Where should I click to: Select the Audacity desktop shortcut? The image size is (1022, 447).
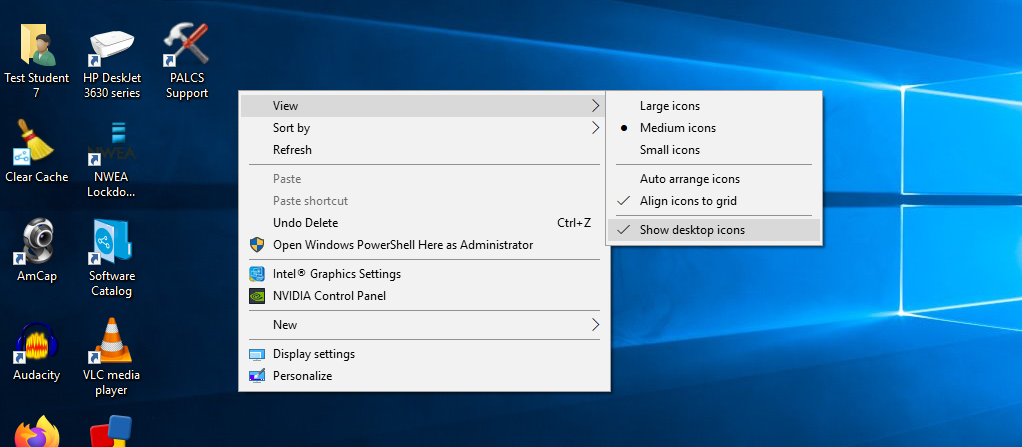click(x=36, y=344)
